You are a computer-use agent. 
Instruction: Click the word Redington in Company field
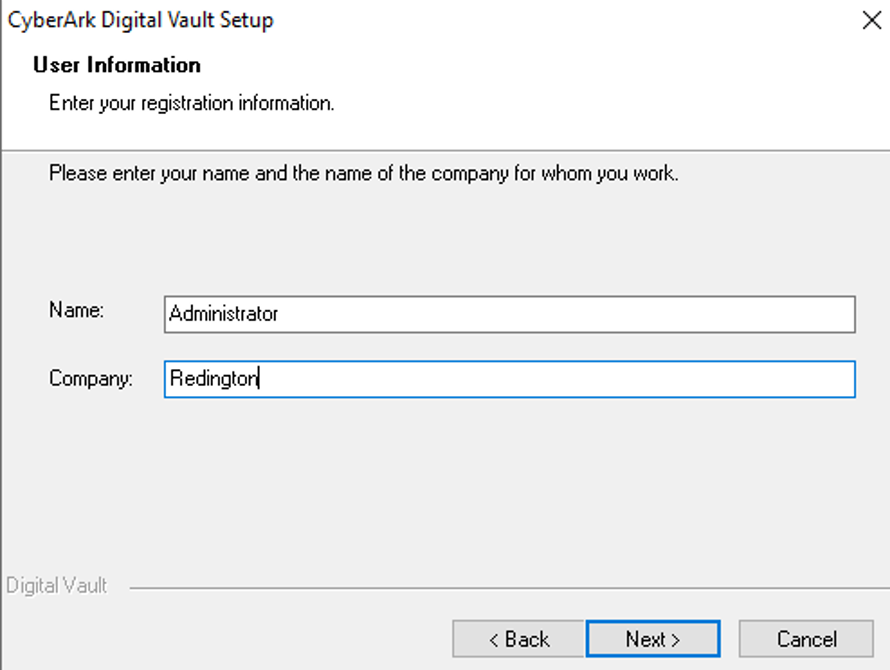point(213,379)
